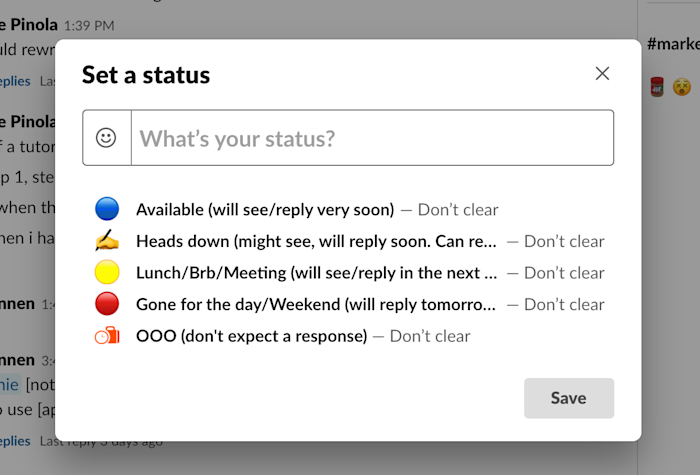Select Heads down status text
The height and width of the screenshot is (475, 700).
315,241
